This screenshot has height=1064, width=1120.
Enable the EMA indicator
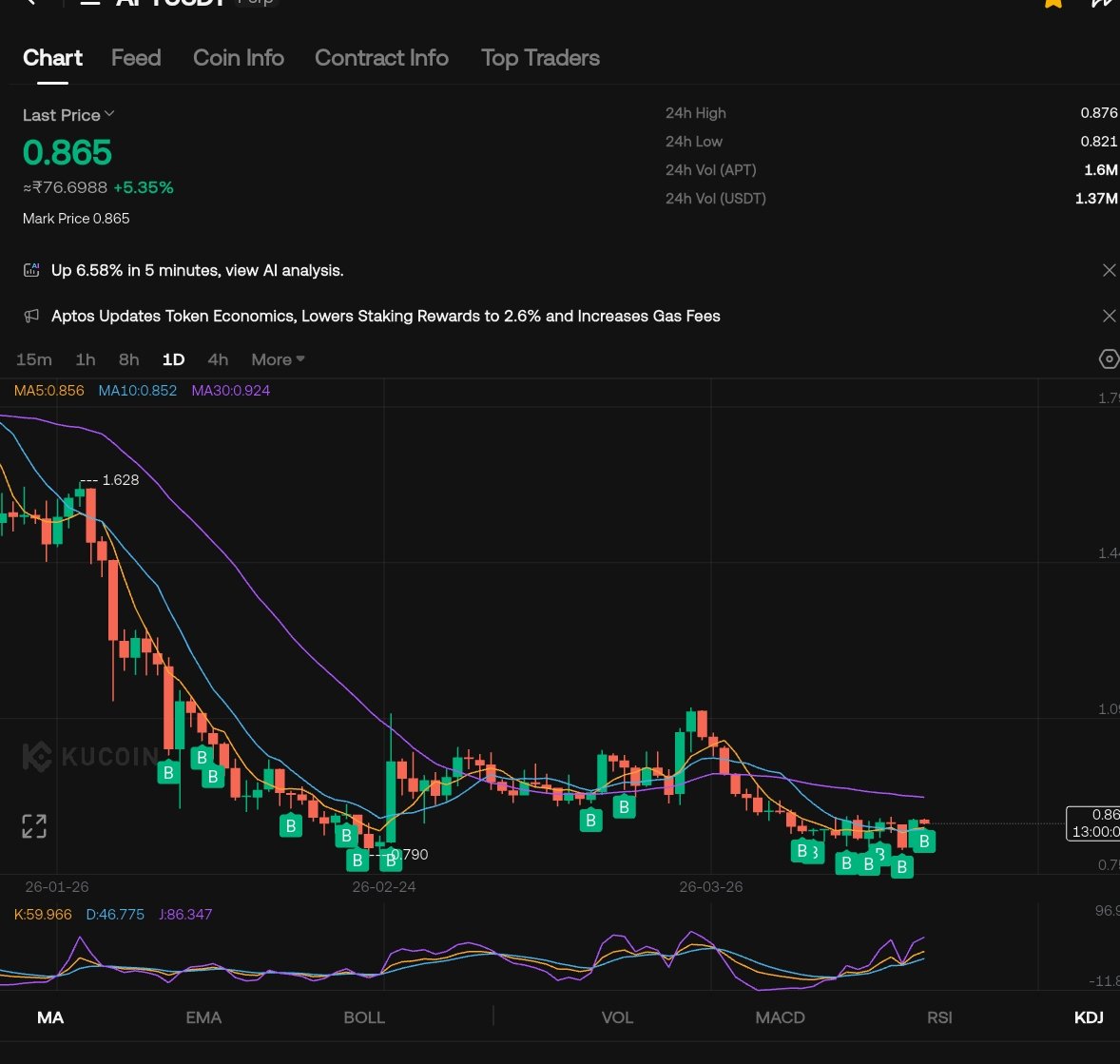[203, 1017]
